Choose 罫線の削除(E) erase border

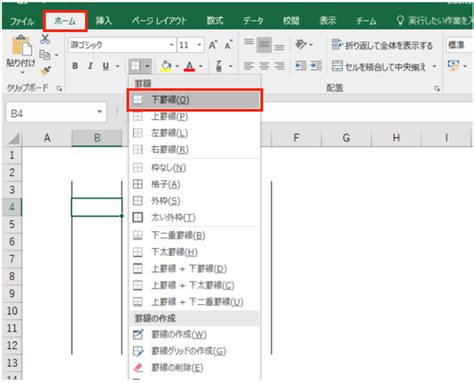pos(195,368)
